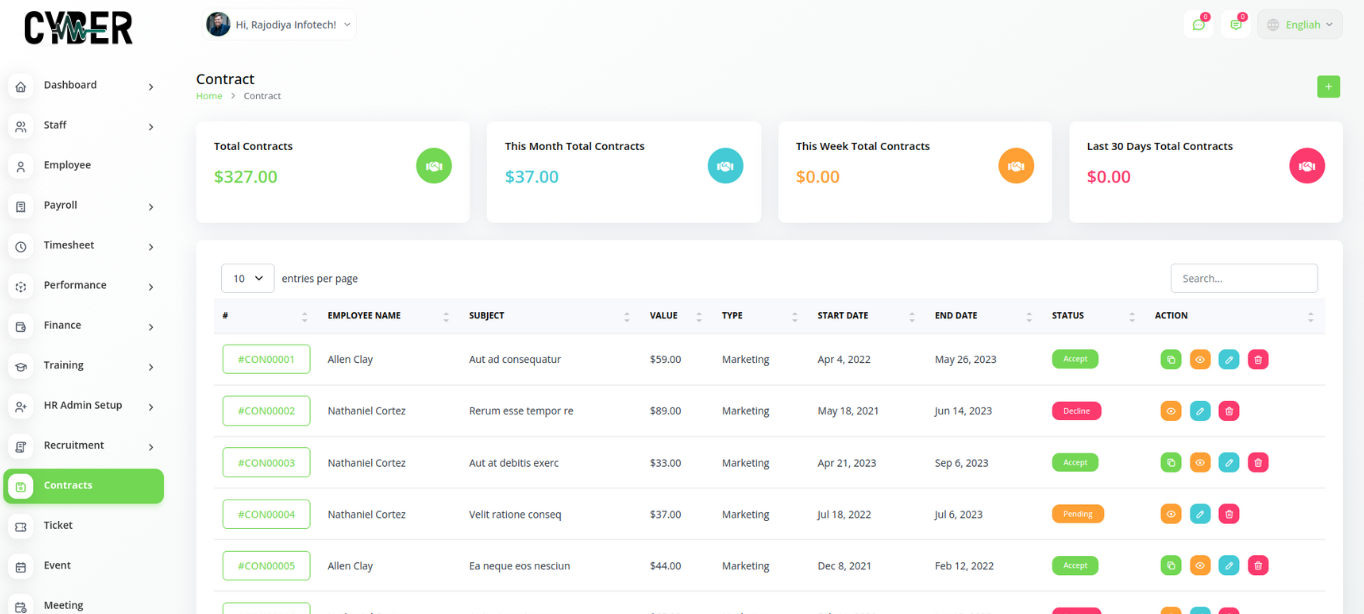Click the edit pencil icon for #CON00002
The height and width of the screenshot is (614, 1364).
(x=1200, y=411)
